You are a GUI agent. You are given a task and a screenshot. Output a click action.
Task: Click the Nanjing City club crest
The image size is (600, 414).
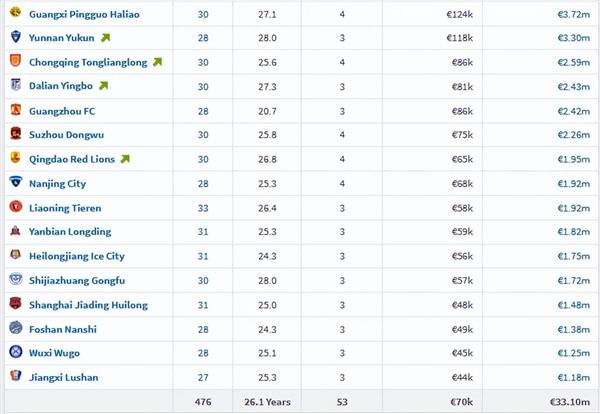pyautogui.click(x=15, y=183)
